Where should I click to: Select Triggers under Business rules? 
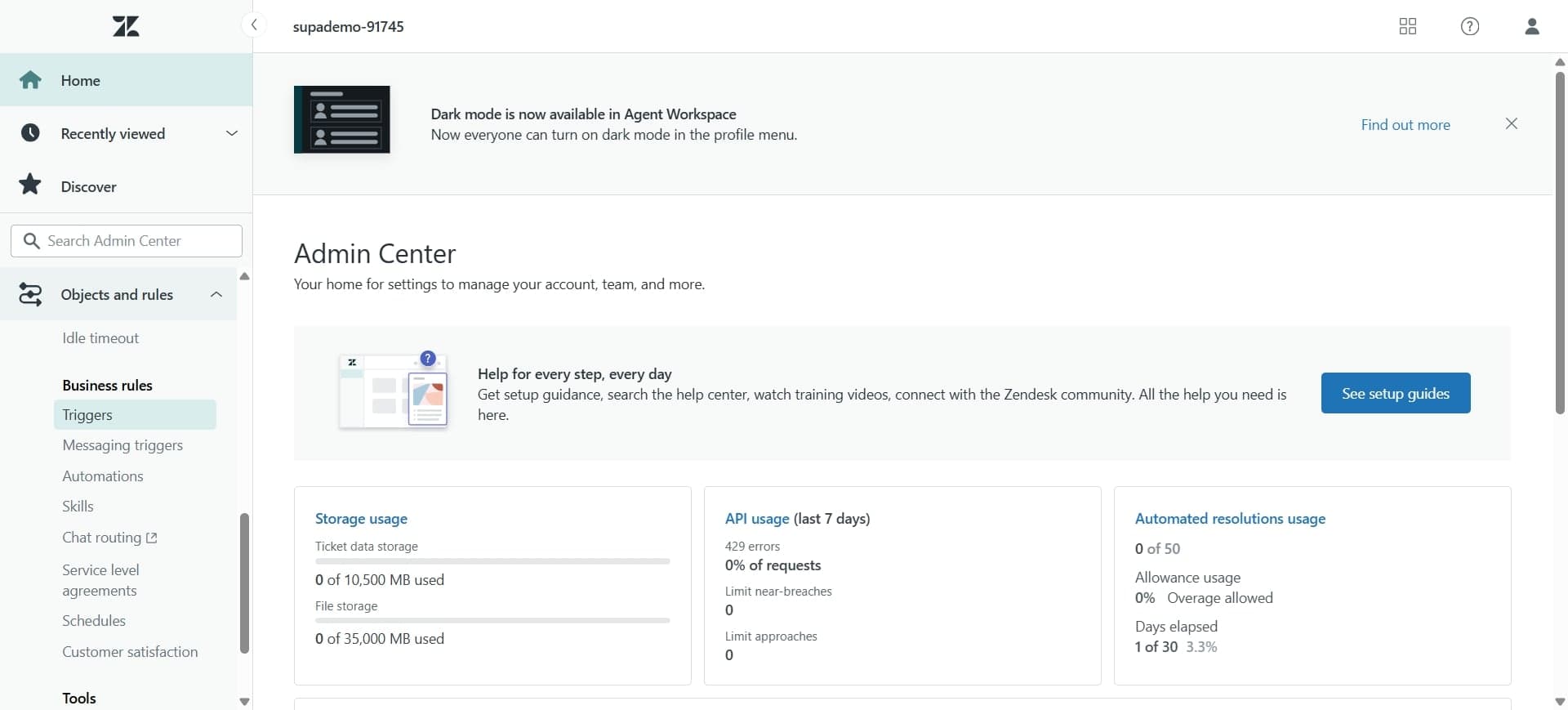(x=87, y=415)
